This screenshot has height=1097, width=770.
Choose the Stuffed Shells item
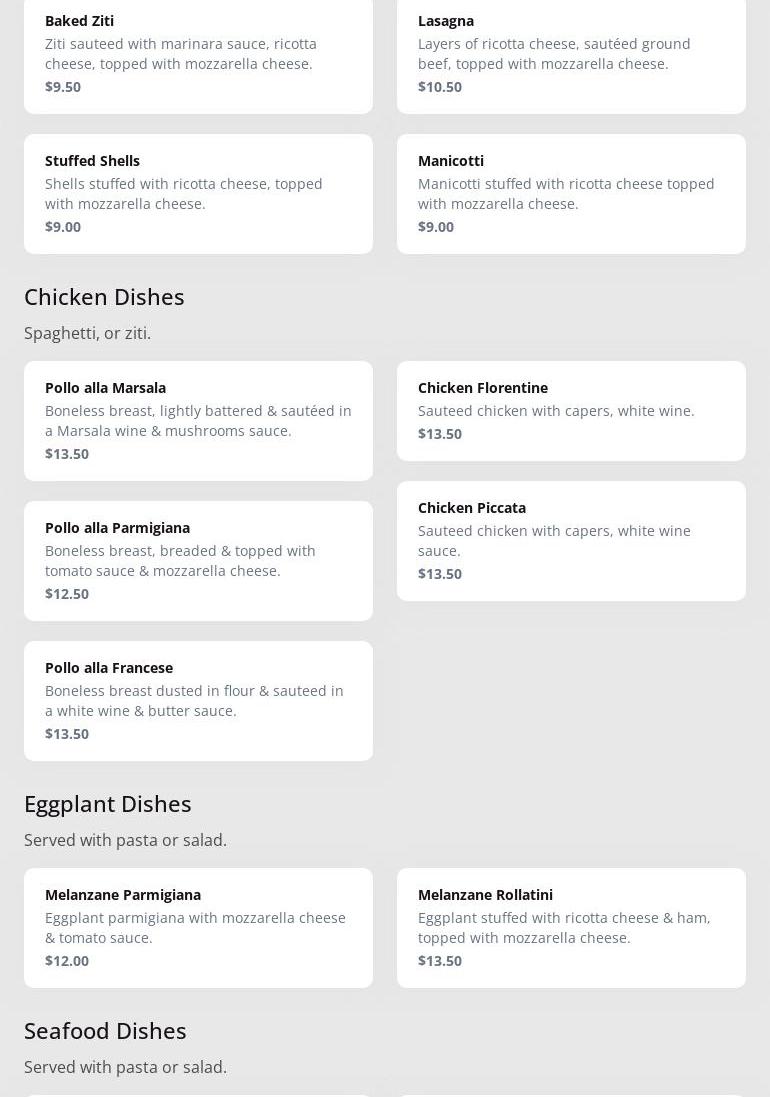[198, 193]
